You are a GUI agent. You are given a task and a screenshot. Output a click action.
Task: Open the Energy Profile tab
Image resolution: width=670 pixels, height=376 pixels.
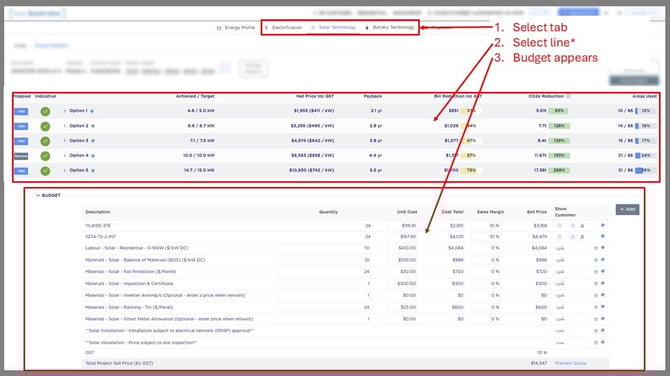(x=236, y=28)
